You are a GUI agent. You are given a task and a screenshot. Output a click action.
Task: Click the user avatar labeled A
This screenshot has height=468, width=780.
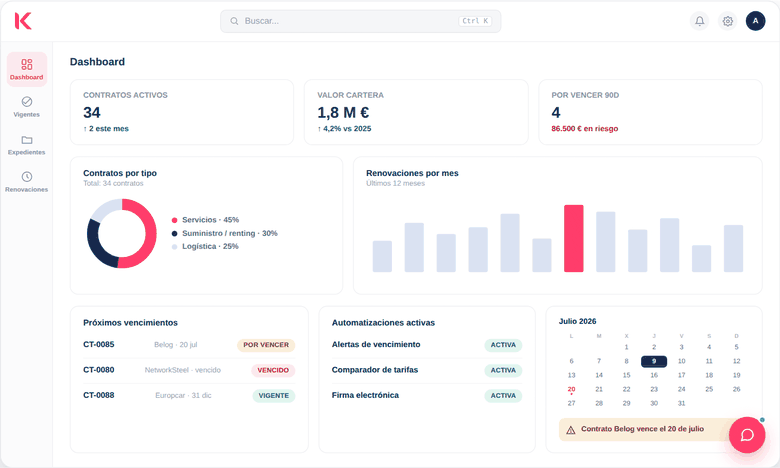[755, 21]
